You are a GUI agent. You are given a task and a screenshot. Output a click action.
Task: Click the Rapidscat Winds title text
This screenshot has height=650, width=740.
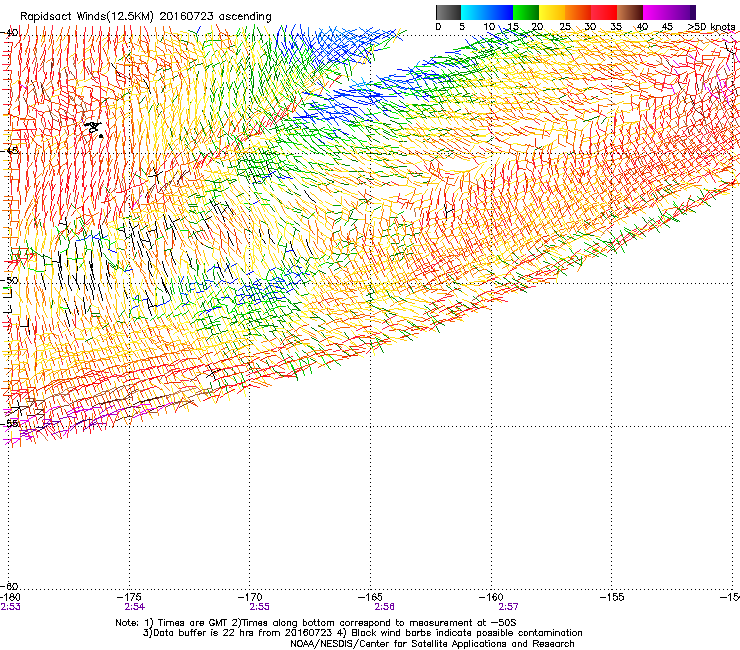[146, 17]
